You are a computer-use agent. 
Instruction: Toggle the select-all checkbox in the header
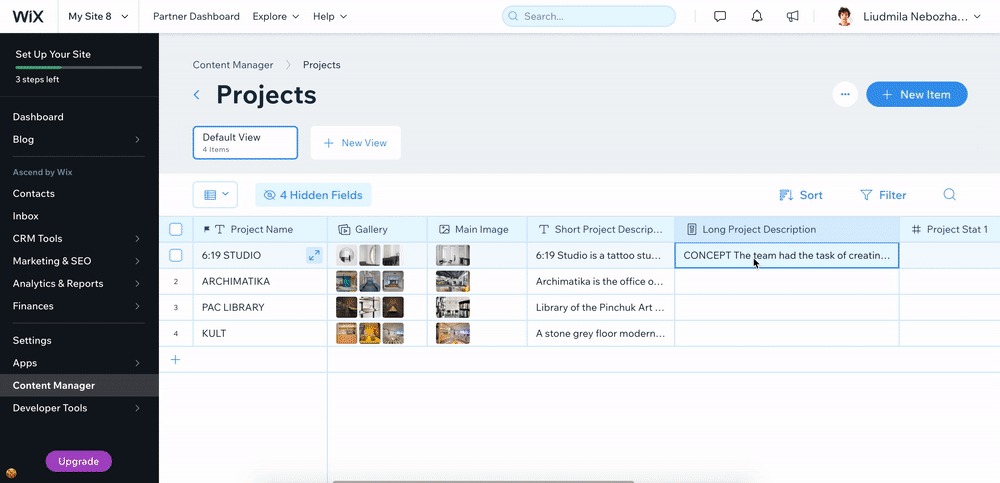(176, 230)
